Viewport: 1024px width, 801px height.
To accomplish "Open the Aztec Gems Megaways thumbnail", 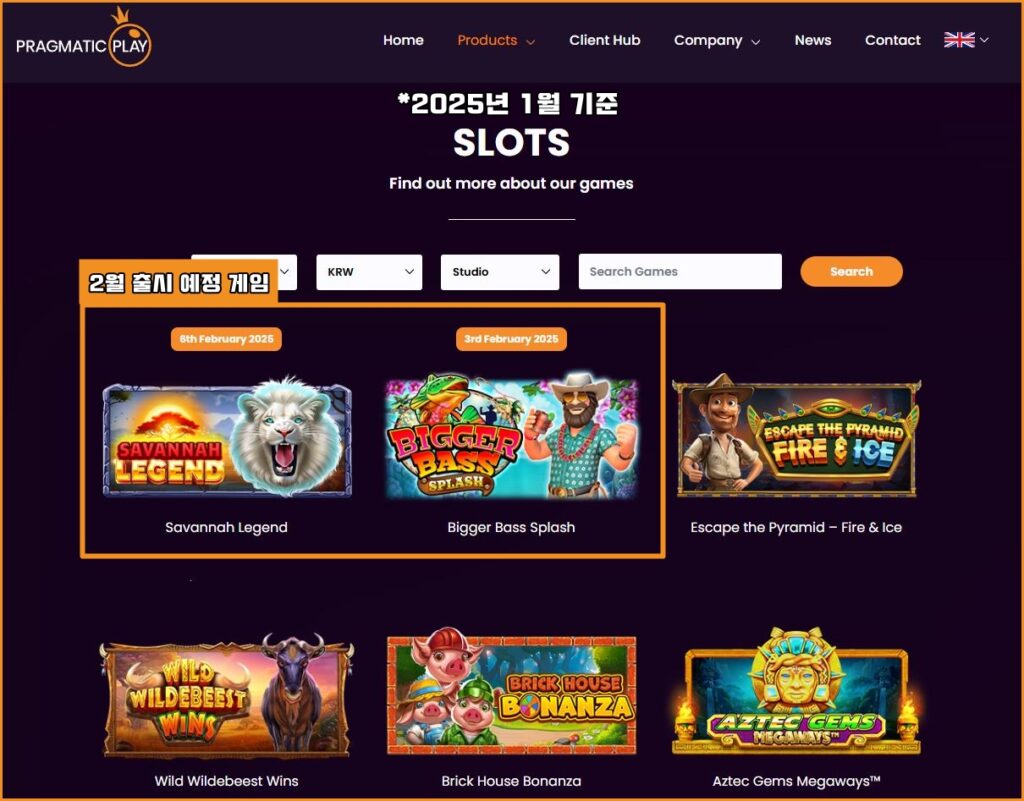I will pos(796,692).
